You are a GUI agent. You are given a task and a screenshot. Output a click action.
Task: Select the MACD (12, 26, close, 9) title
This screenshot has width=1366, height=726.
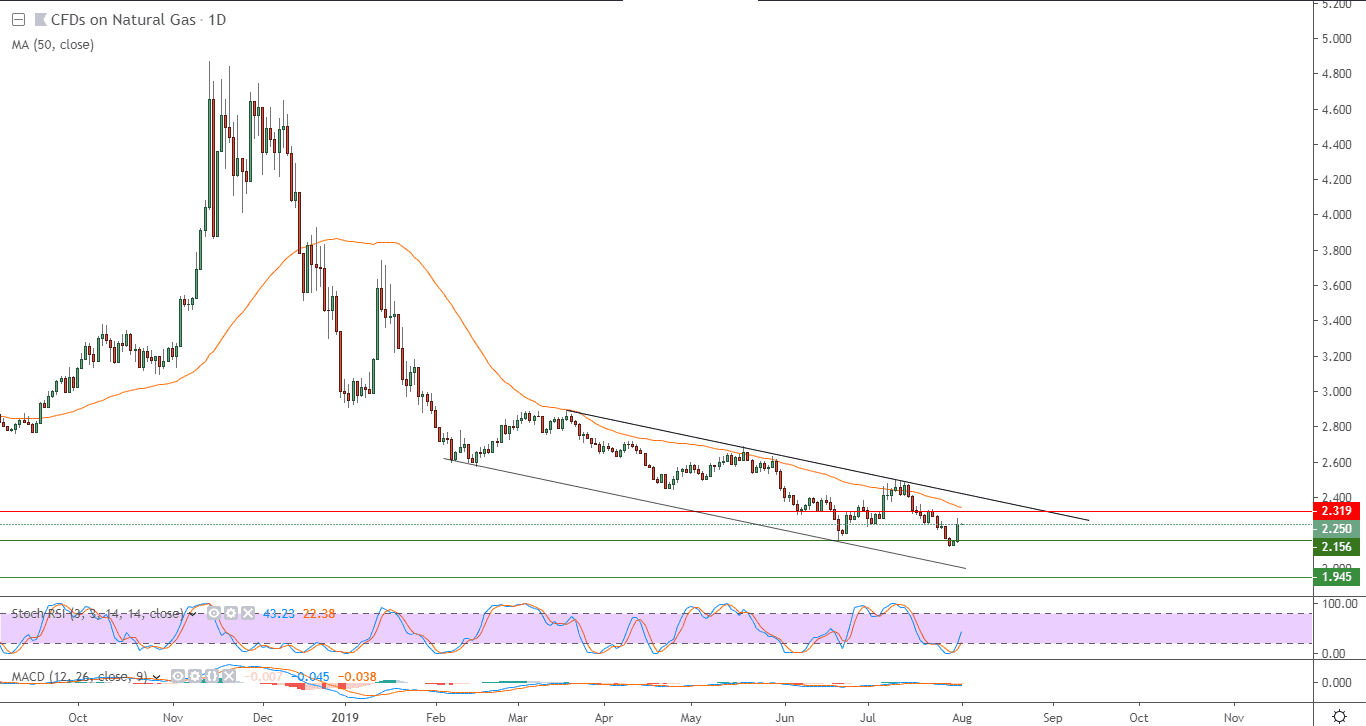point(79,677)
